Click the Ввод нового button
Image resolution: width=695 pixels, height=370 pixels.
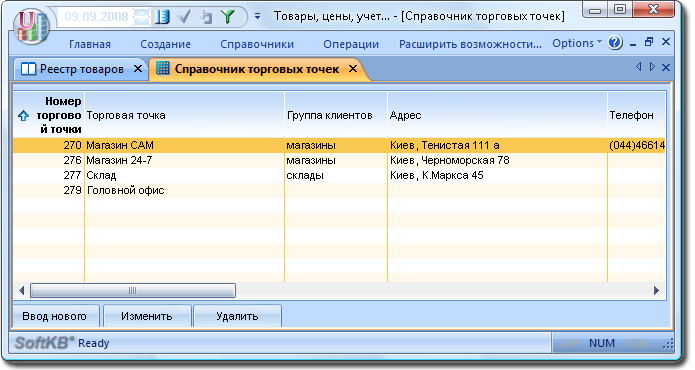point(55,316)
